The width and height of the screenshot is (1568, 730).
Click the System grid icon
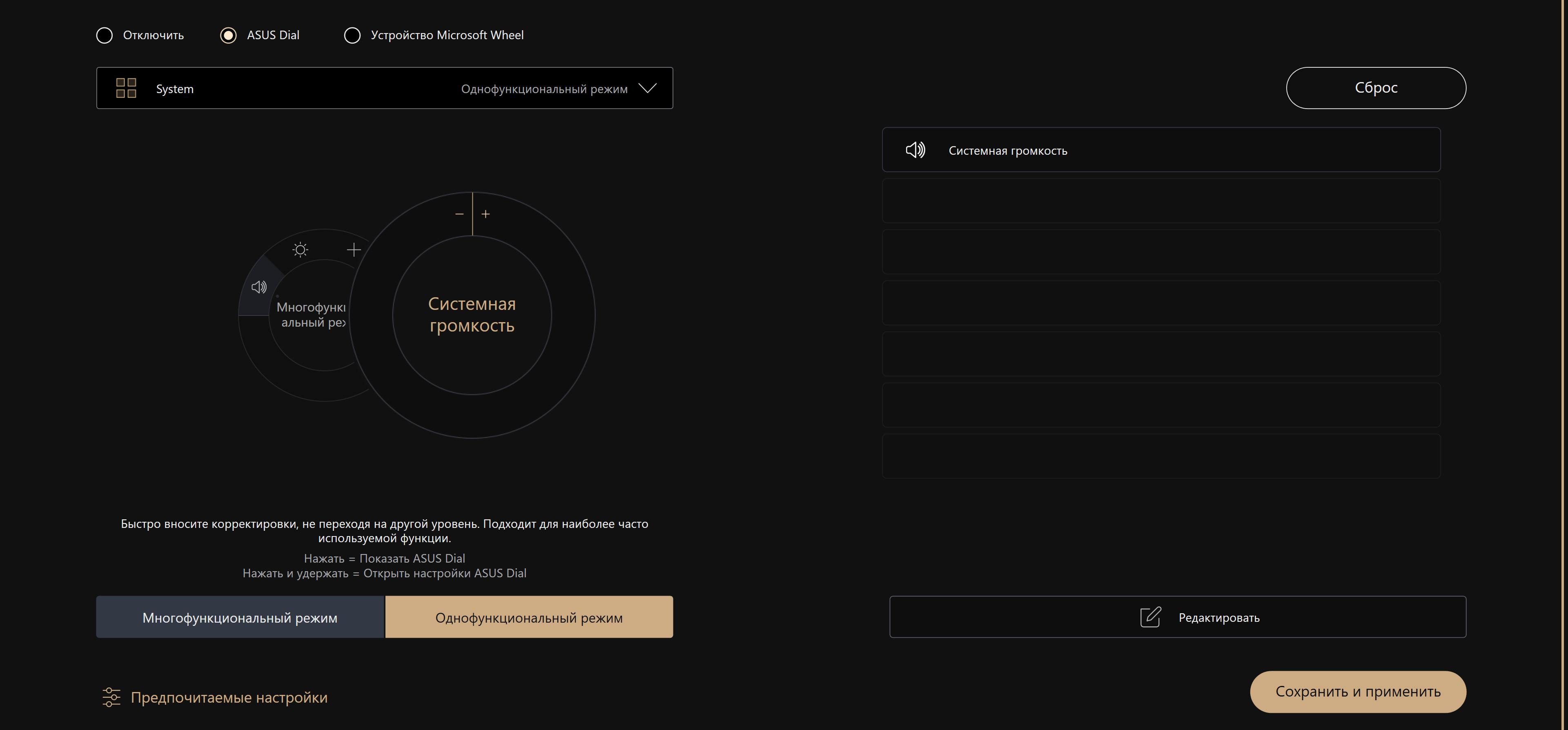[126, 88]
